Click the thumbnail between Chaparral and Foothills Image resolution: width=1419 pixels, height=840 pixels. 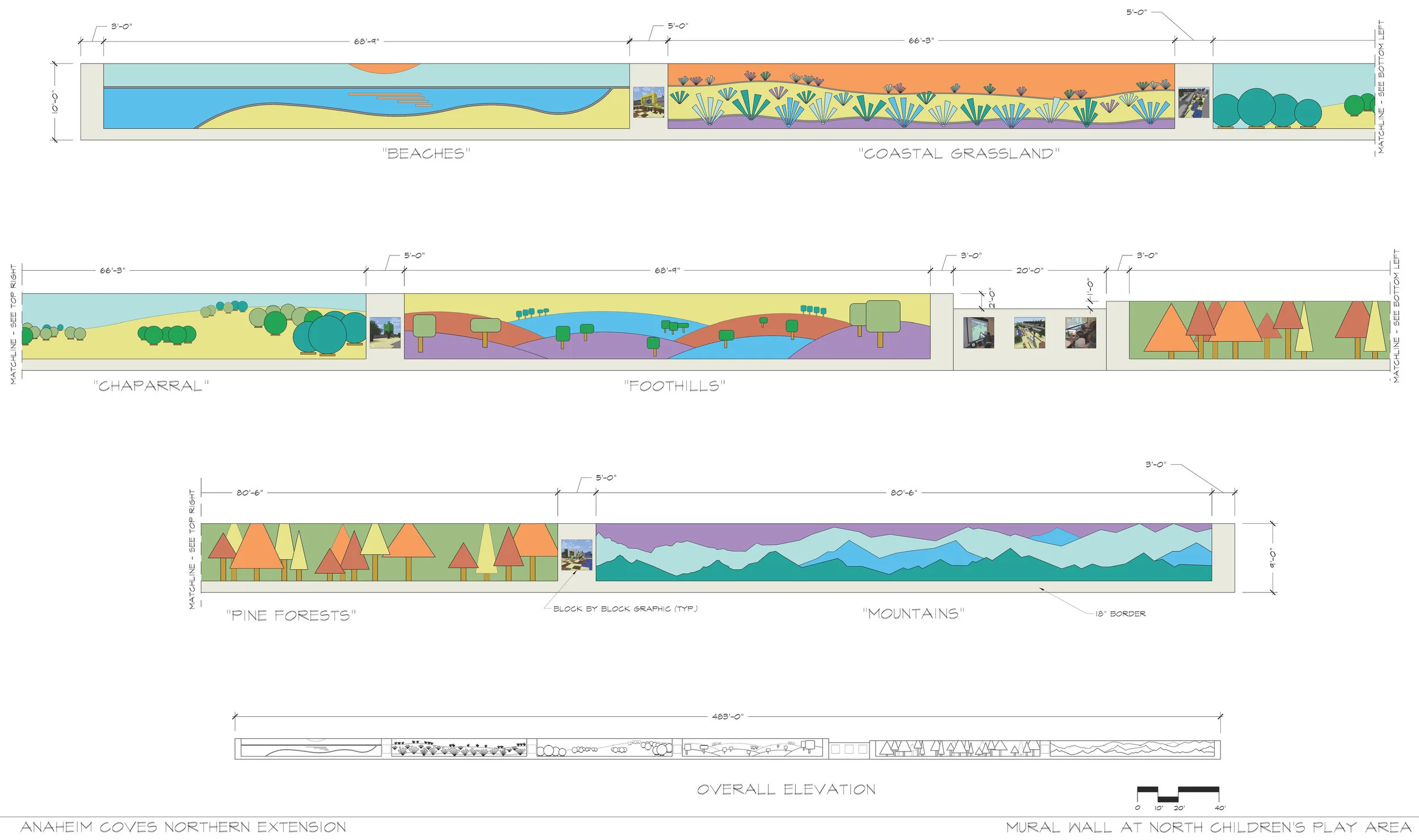click(385, 333)
